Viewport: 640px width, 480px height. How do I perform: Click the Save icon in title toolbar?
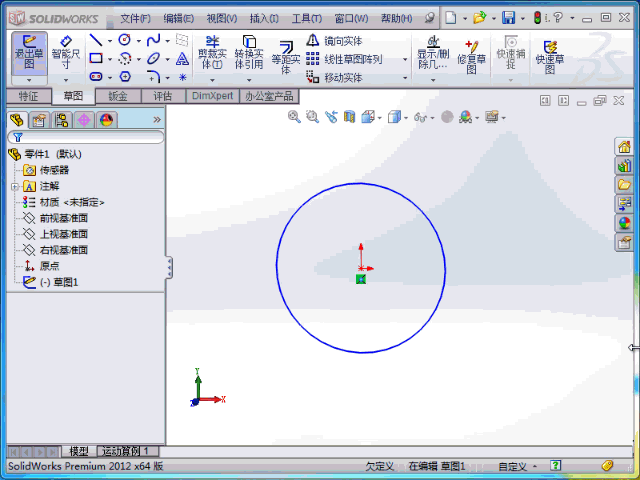[509, 18]
